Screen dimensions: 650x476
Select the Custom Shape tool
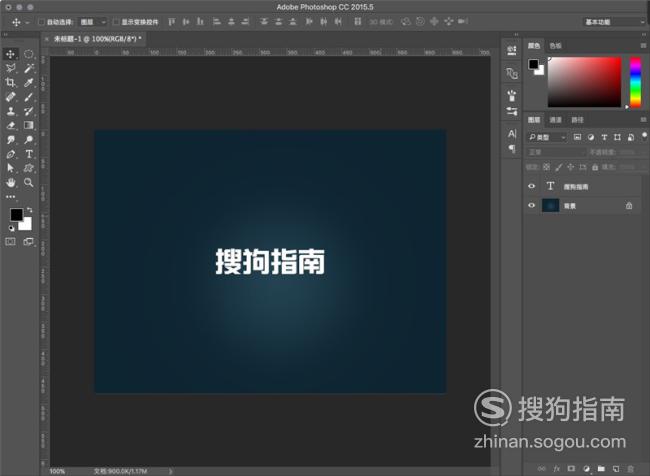tap(29, 168)
